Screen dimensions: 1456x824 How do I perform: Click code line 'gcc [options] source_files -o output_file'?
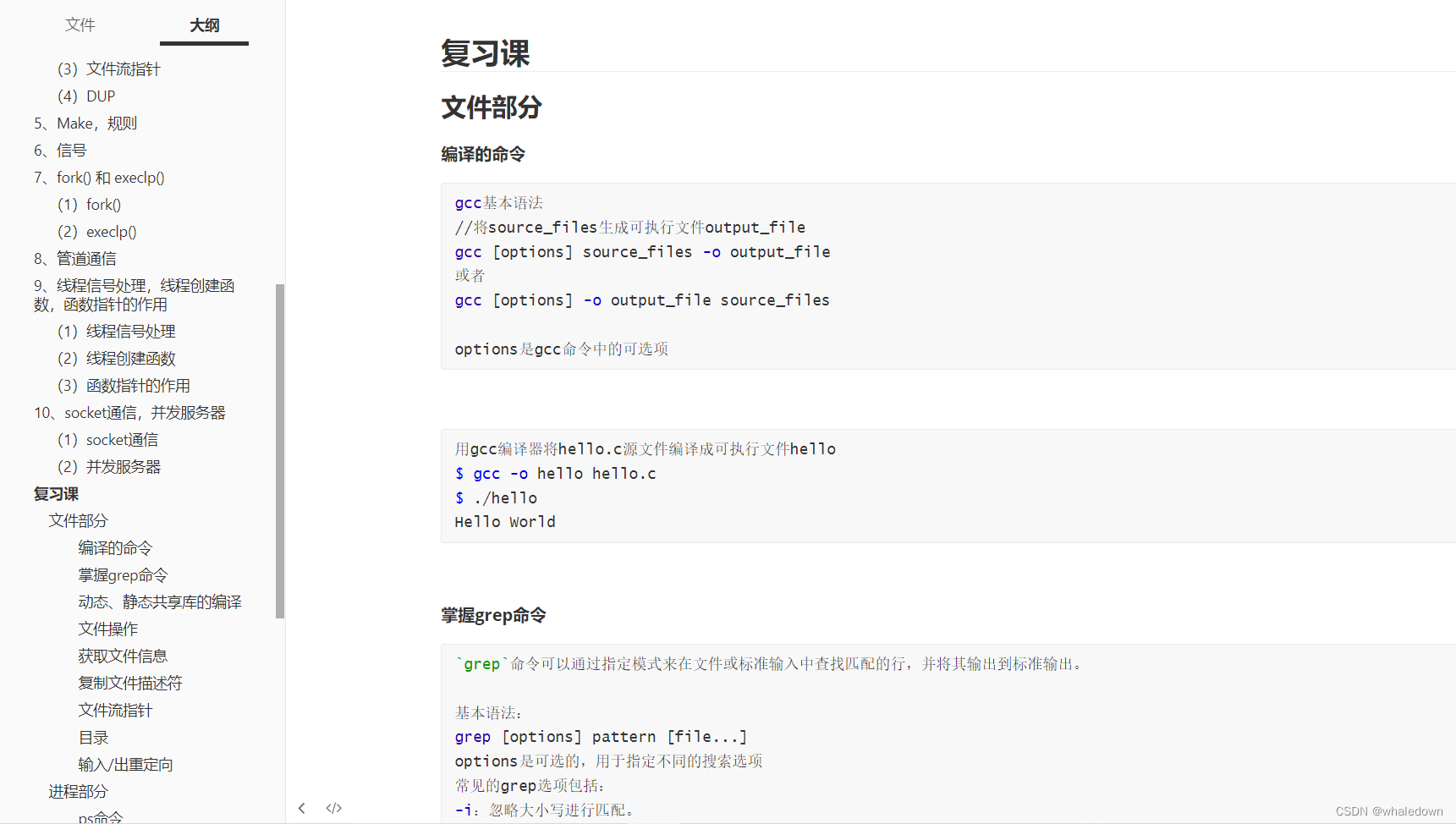click(x=642, y=252)
